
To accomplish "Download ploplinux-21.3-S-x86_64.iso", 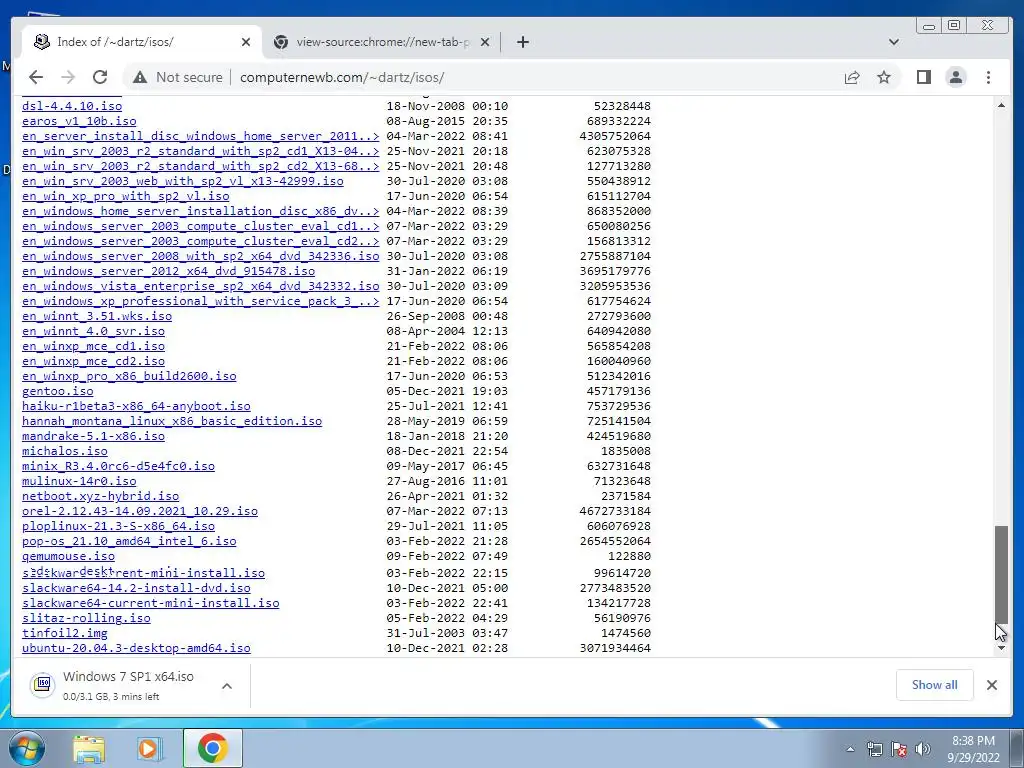I will tap(118, 526).
